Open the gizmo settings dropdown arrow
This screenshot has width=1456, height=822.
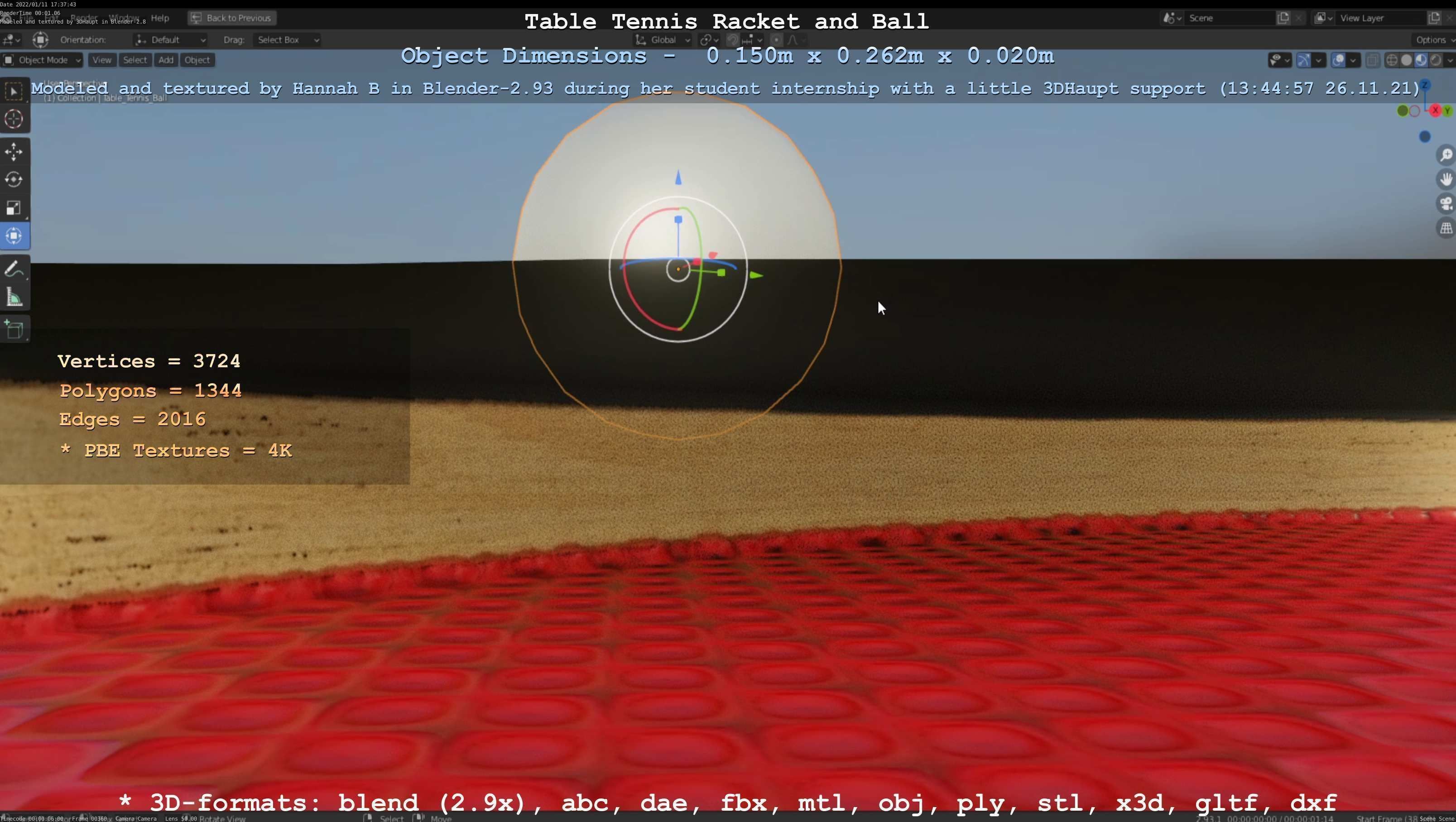[1319, 60]
